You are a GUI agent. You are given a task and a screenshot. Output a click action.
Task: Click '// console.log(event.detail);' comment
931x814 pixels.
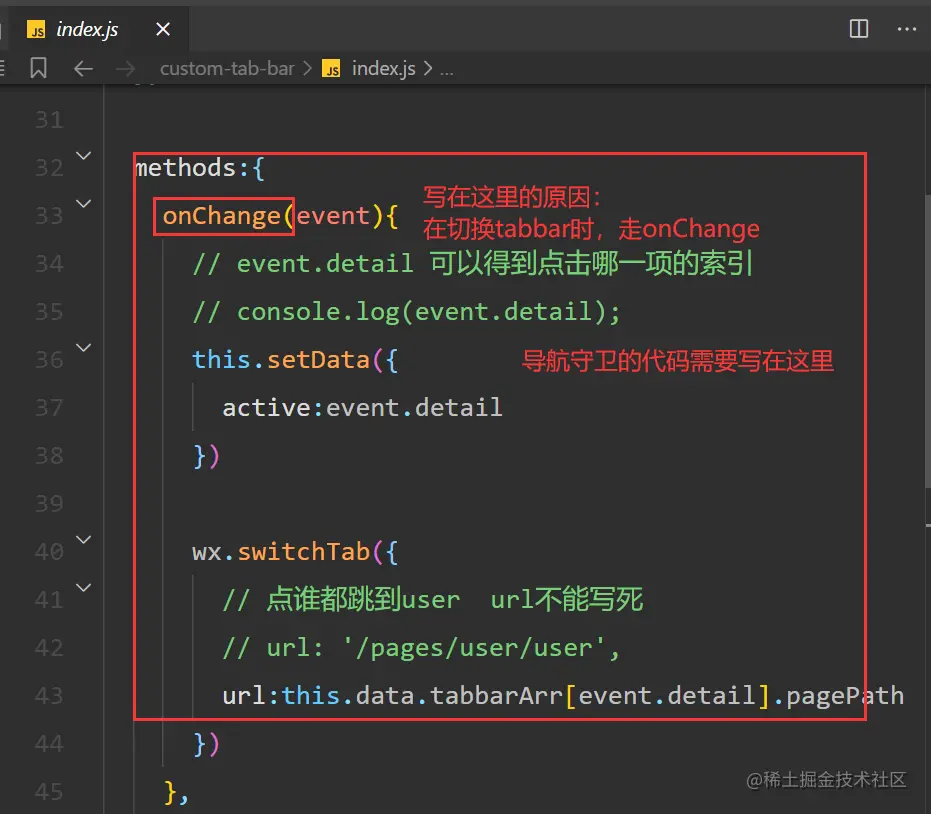point(407,312)
